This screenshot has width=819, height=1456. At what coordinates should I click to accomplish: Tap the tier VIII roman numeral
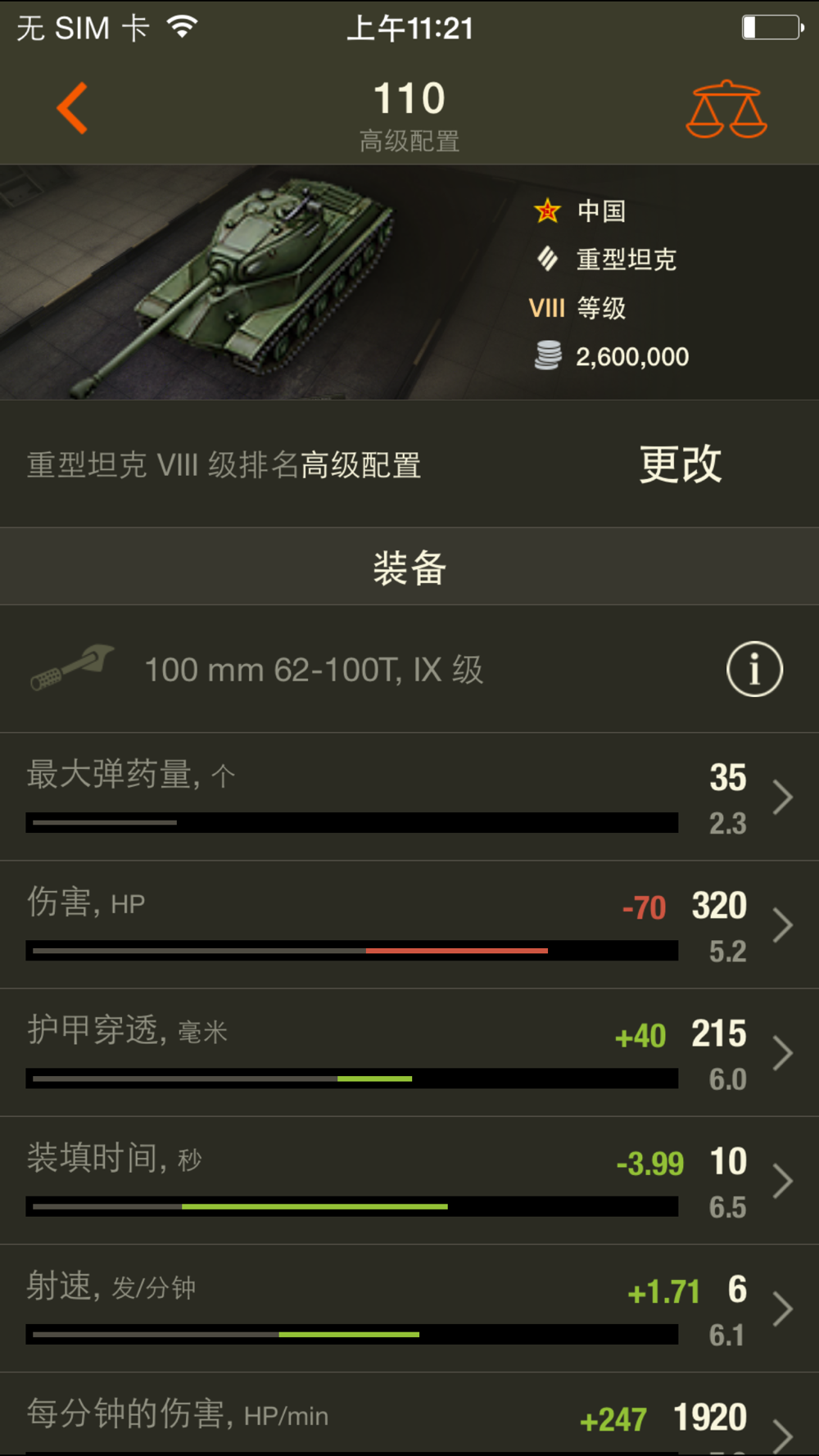pos(546,309)
